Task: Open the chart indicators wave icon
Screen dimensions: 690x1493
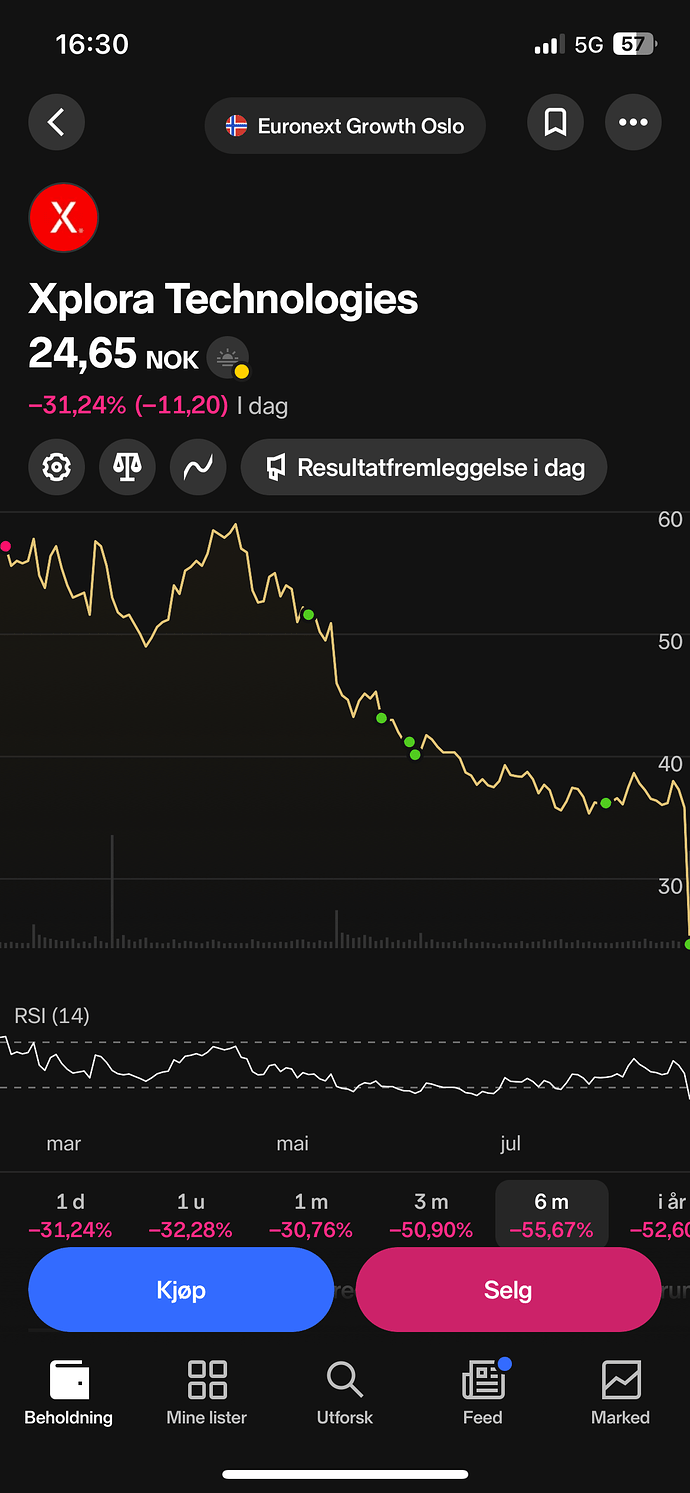Action: [x=198, y=467]
